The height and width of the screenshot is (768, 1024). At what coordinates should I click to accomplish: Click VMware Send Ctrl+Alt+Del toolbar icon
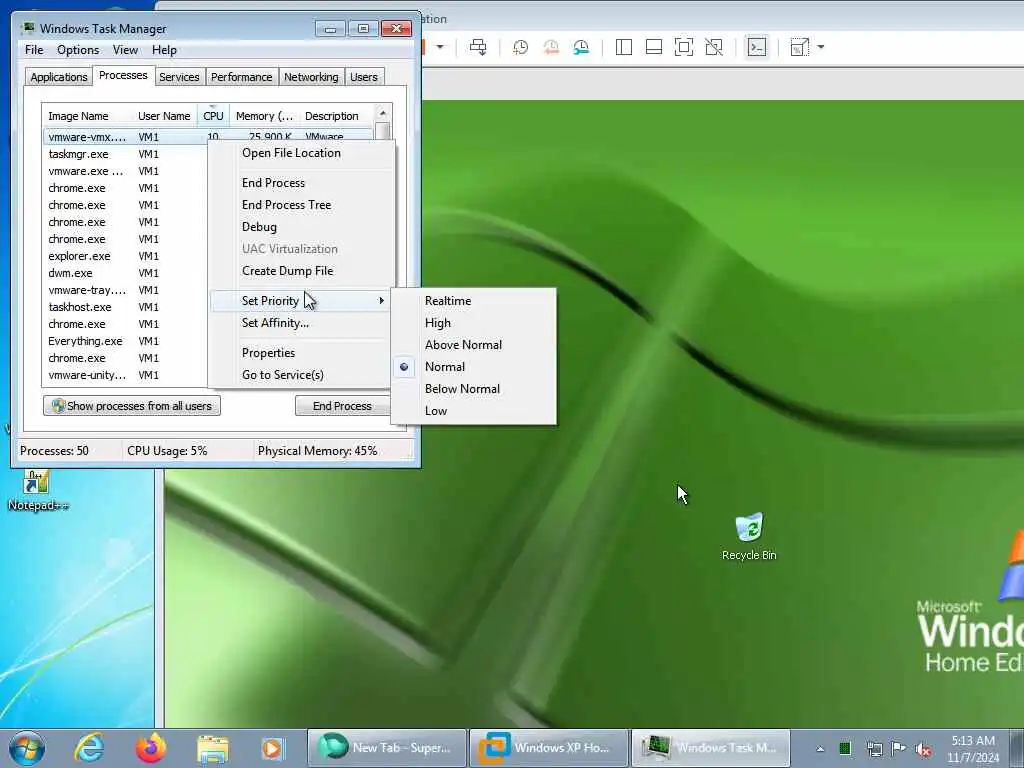pos(478,47)
